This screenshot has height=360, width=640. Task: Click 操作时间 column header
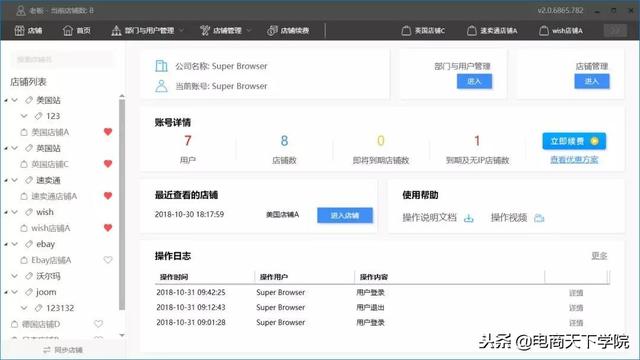pos(174,277)
